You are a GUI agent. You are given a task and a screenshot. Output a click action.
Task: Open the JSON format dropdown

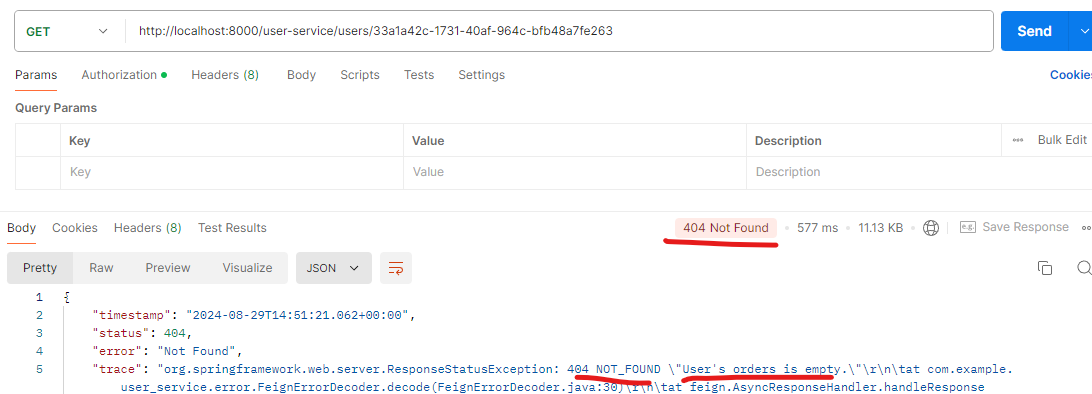pyautogui.click(x=334, y=268)
